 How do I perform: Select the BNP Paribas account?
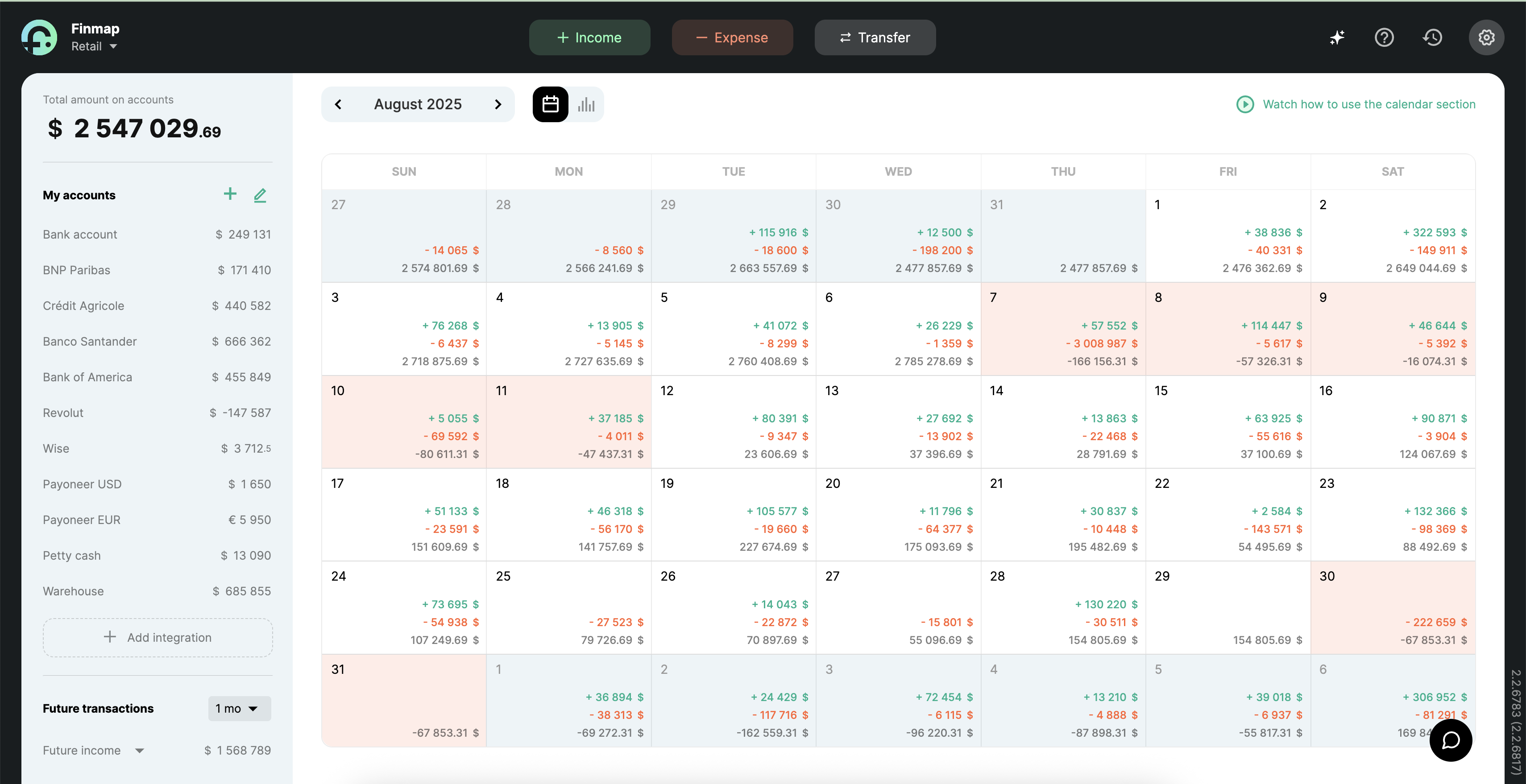[157, 270]
